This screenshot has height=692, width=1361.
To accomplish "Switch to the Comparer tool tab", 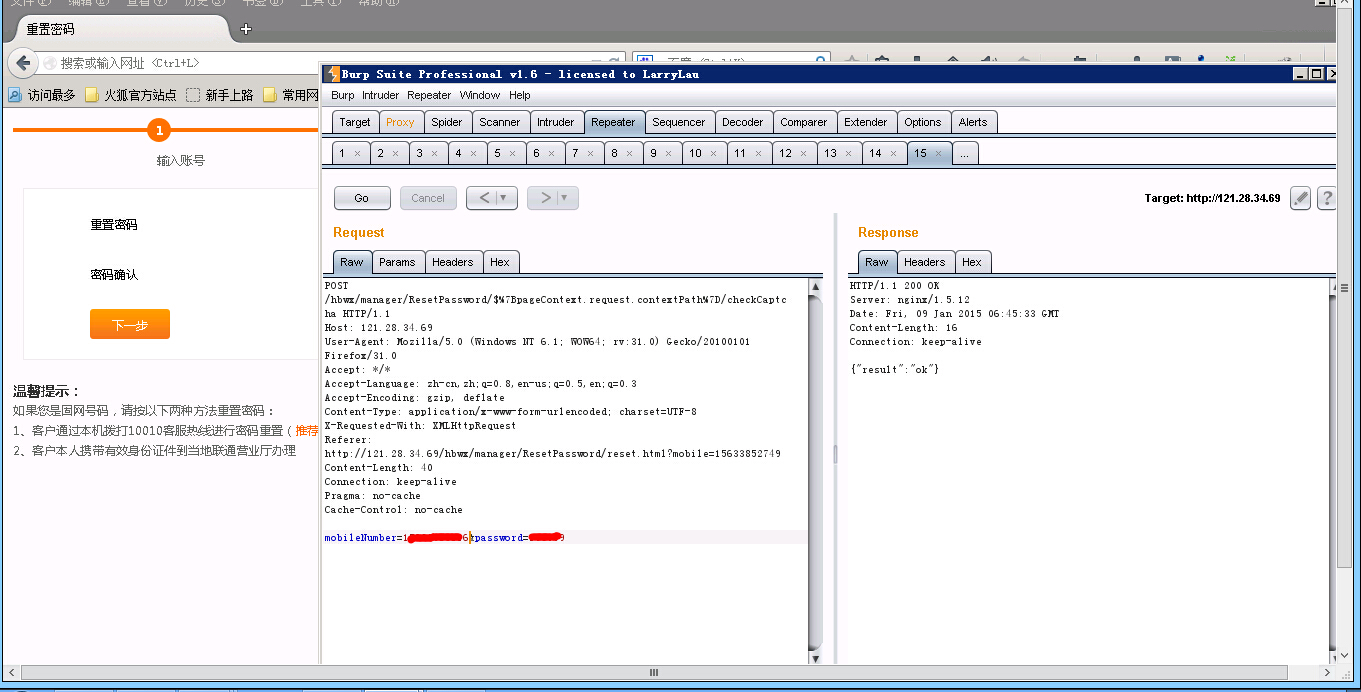I will pyautogui.click(x=804, y=122).
